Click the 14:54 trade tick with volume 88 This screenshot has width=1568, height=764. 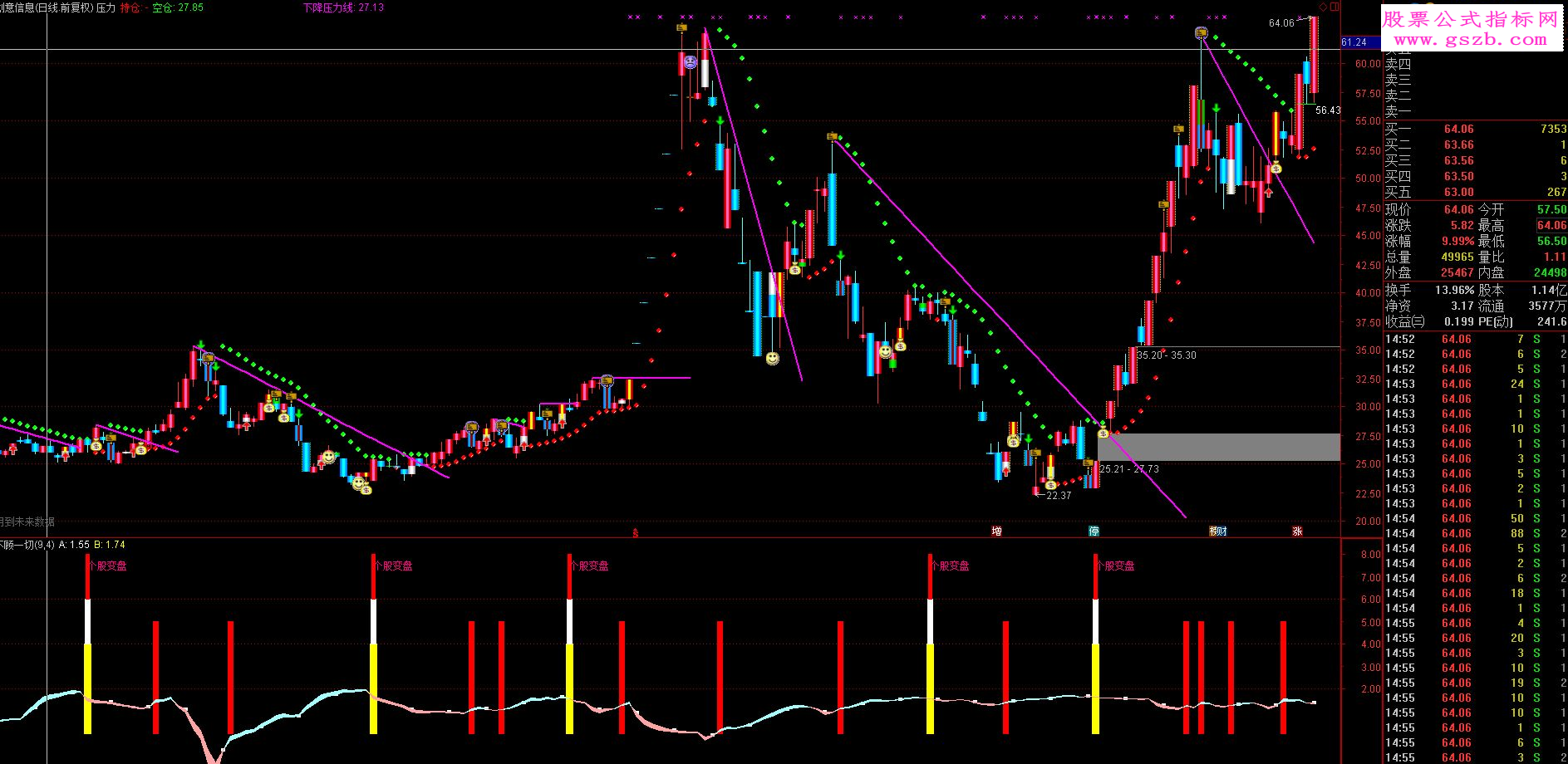click(1475, 533)
